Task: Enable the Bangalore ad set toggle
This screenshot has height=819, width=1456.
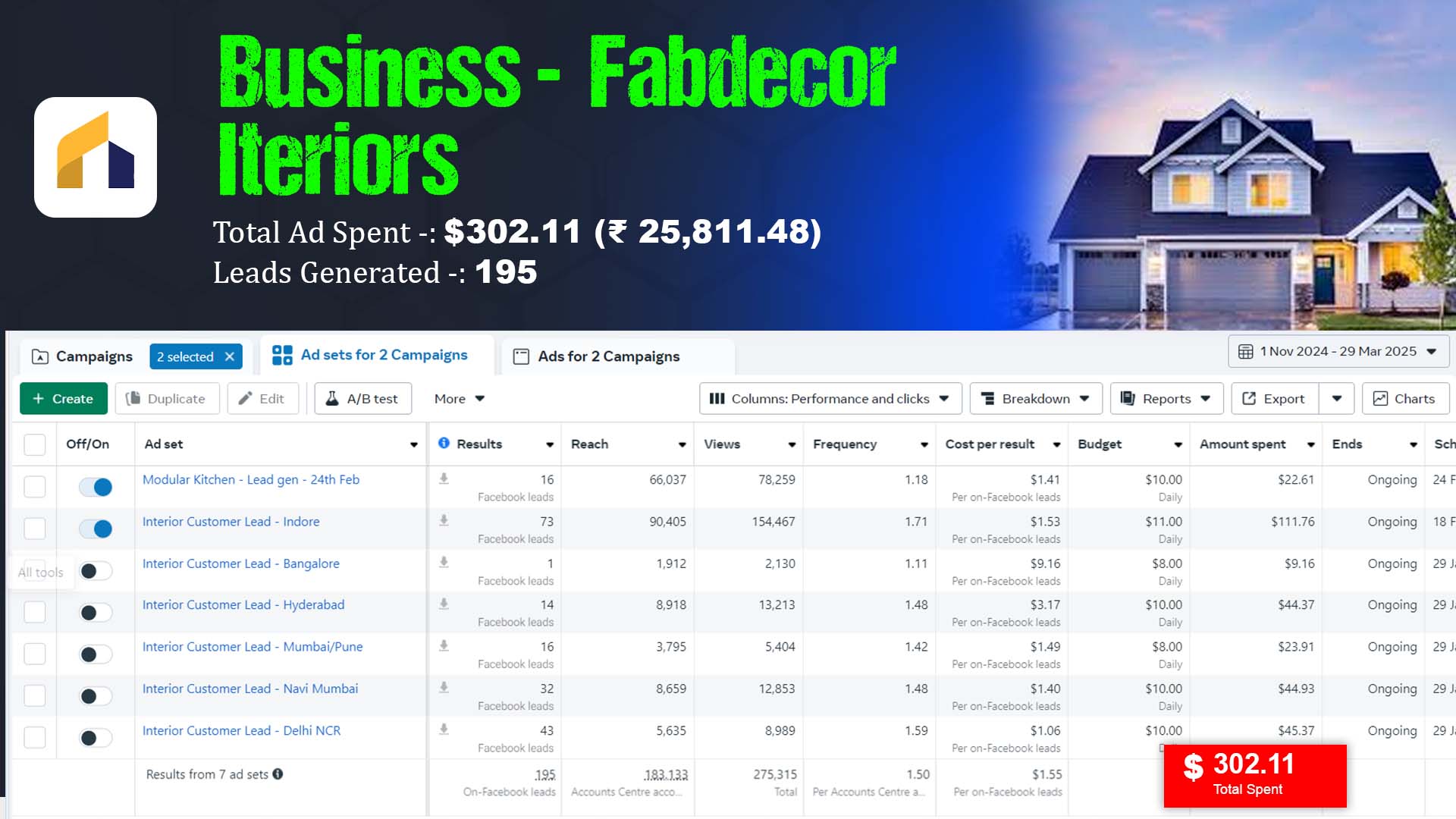Action: [96, 571]
